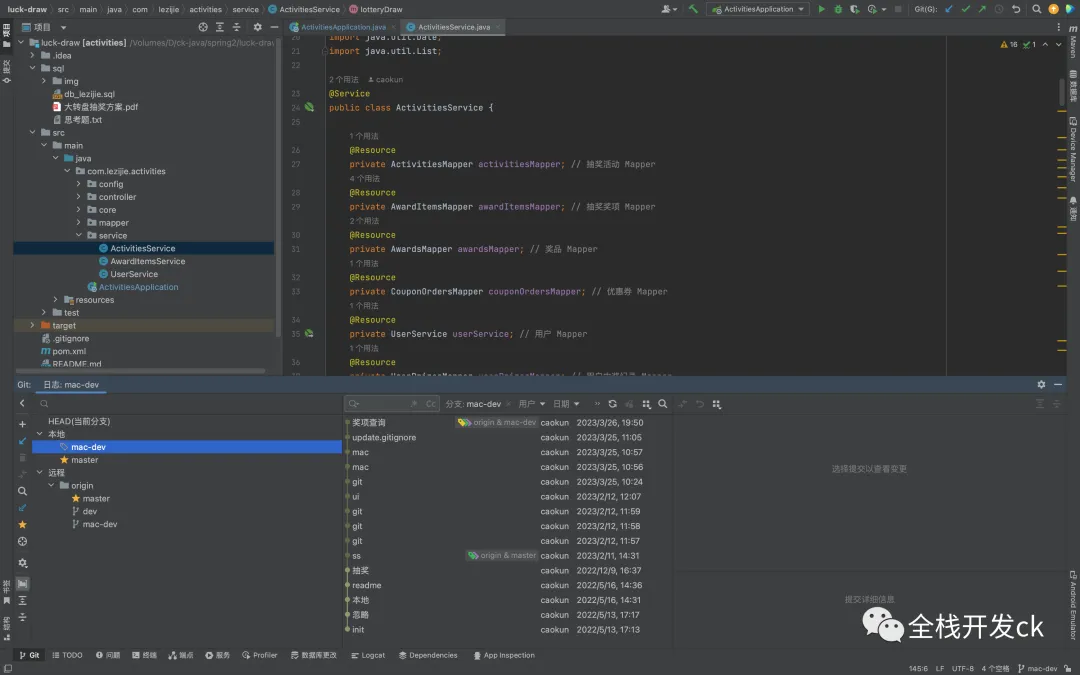Toggle favorite star in Git branch sidebar
Viewport: 1080px width, 675px height.
click(x=22, y=524)
